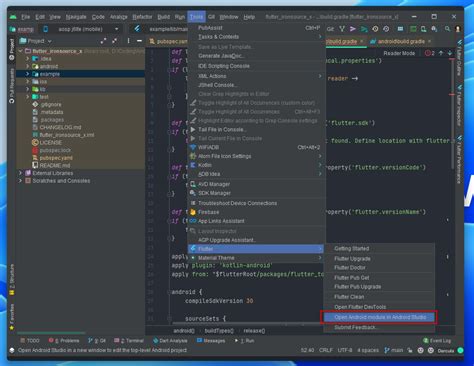Click the Android Studio logo icon
This screenshot has height=366, width=474.
tap(13, 17)
